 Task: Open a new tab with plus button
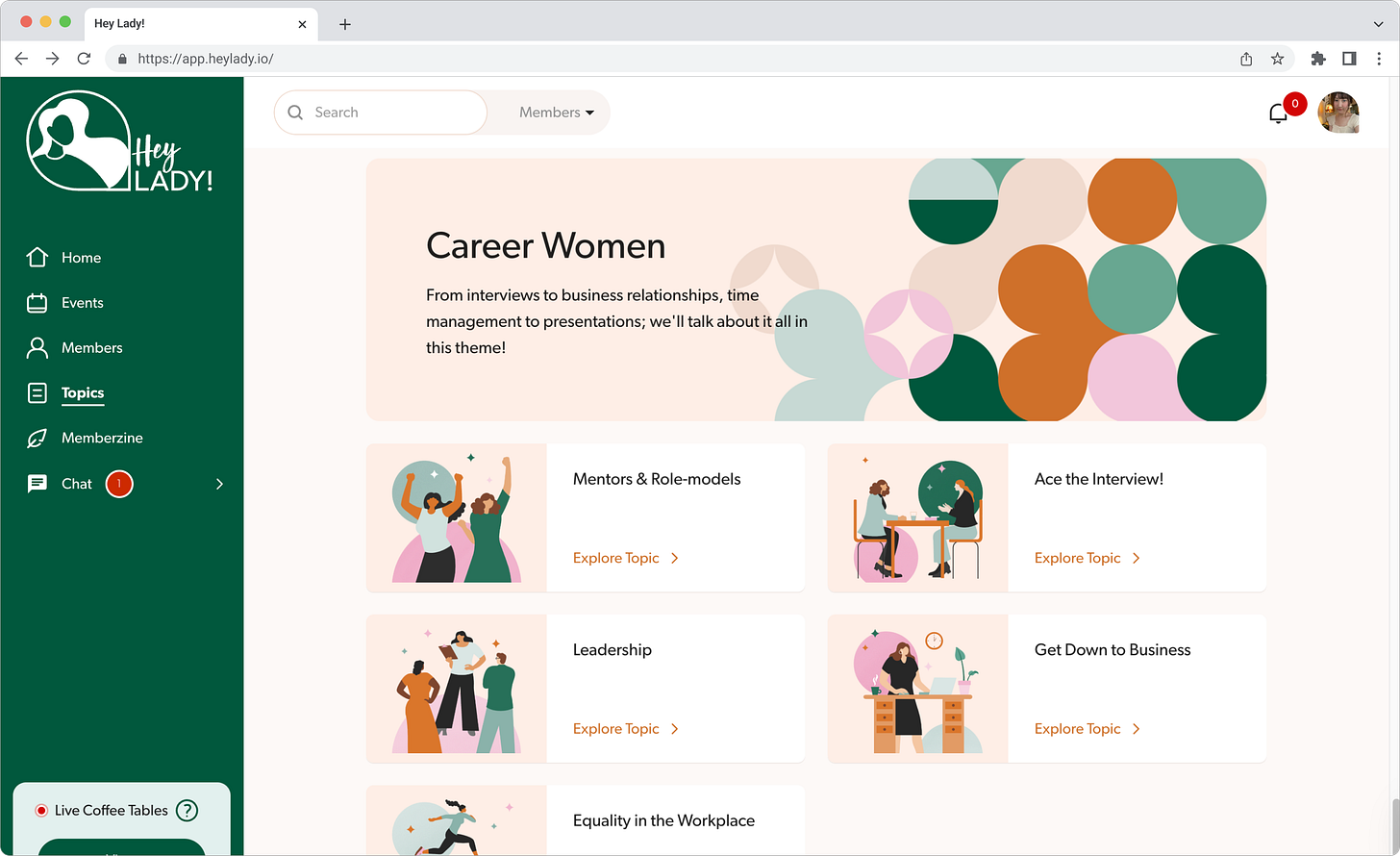point(345,24)
